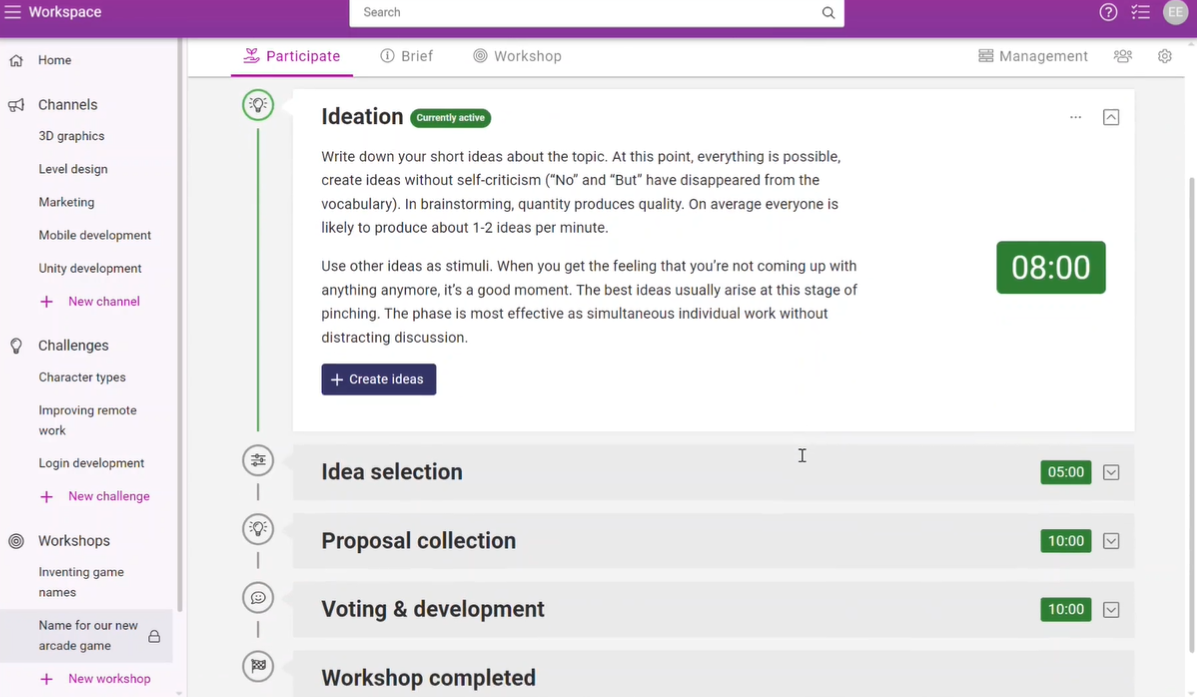Click the lock icon on arcade game workshop

click(x=154, y=636)
